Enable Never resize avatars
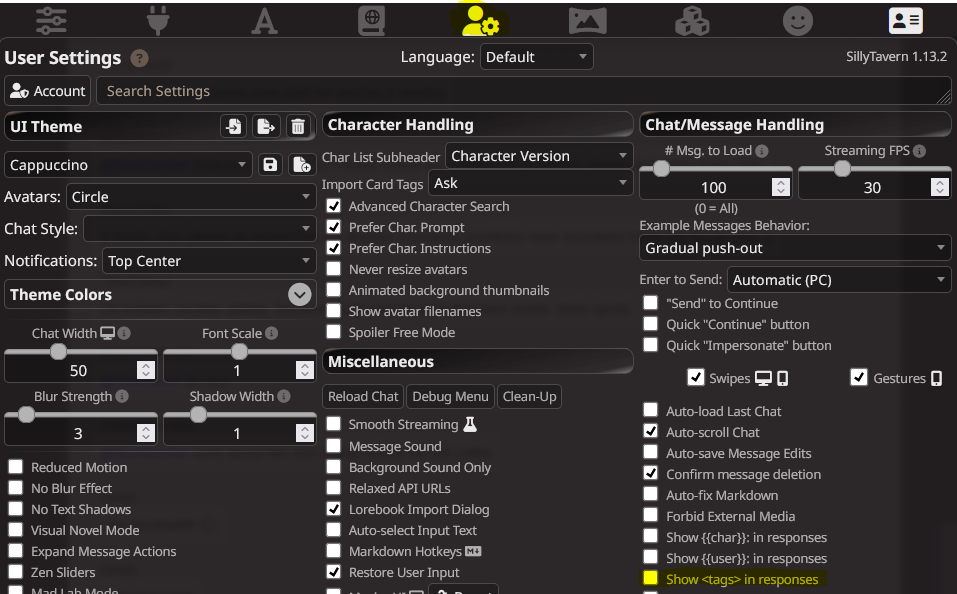 (x=334, y=269)
